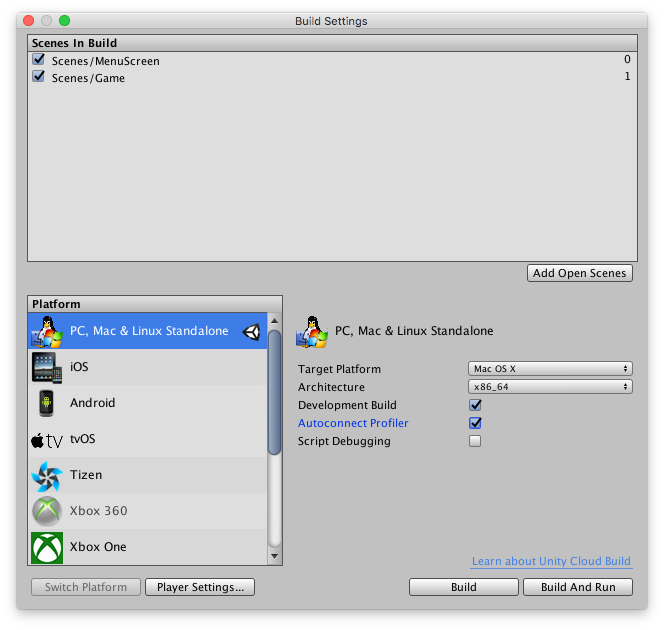This screenshot has height=630, width=664.
Task: Select the Android platform label
Action: pos(92,403)
